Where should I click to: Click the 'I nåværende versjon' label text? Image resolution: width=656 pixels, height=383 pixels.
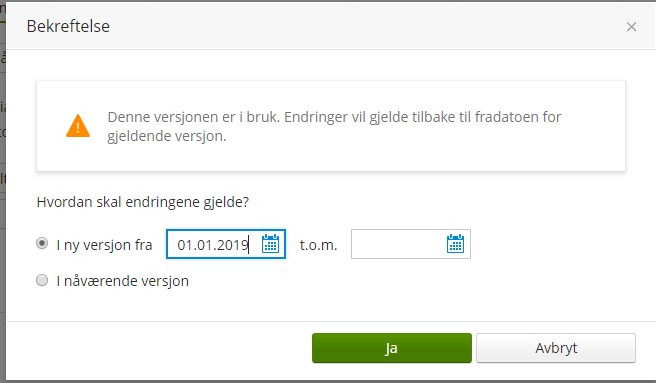(123, 281)
